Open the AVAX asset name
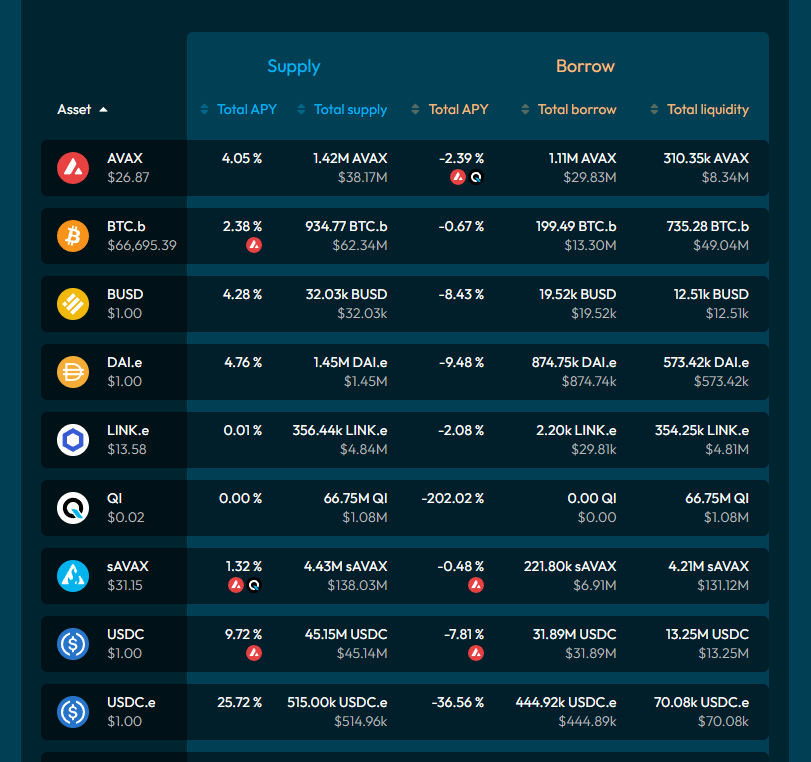The image size is (811, 762). click(x=125, y=158)
